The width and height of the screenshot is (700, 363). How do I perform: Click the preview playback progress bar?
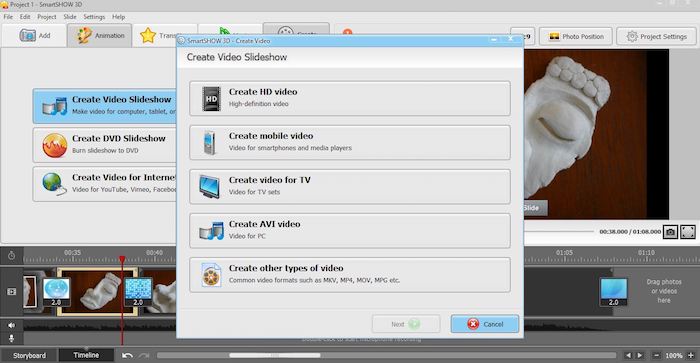[x=558, y=231]
